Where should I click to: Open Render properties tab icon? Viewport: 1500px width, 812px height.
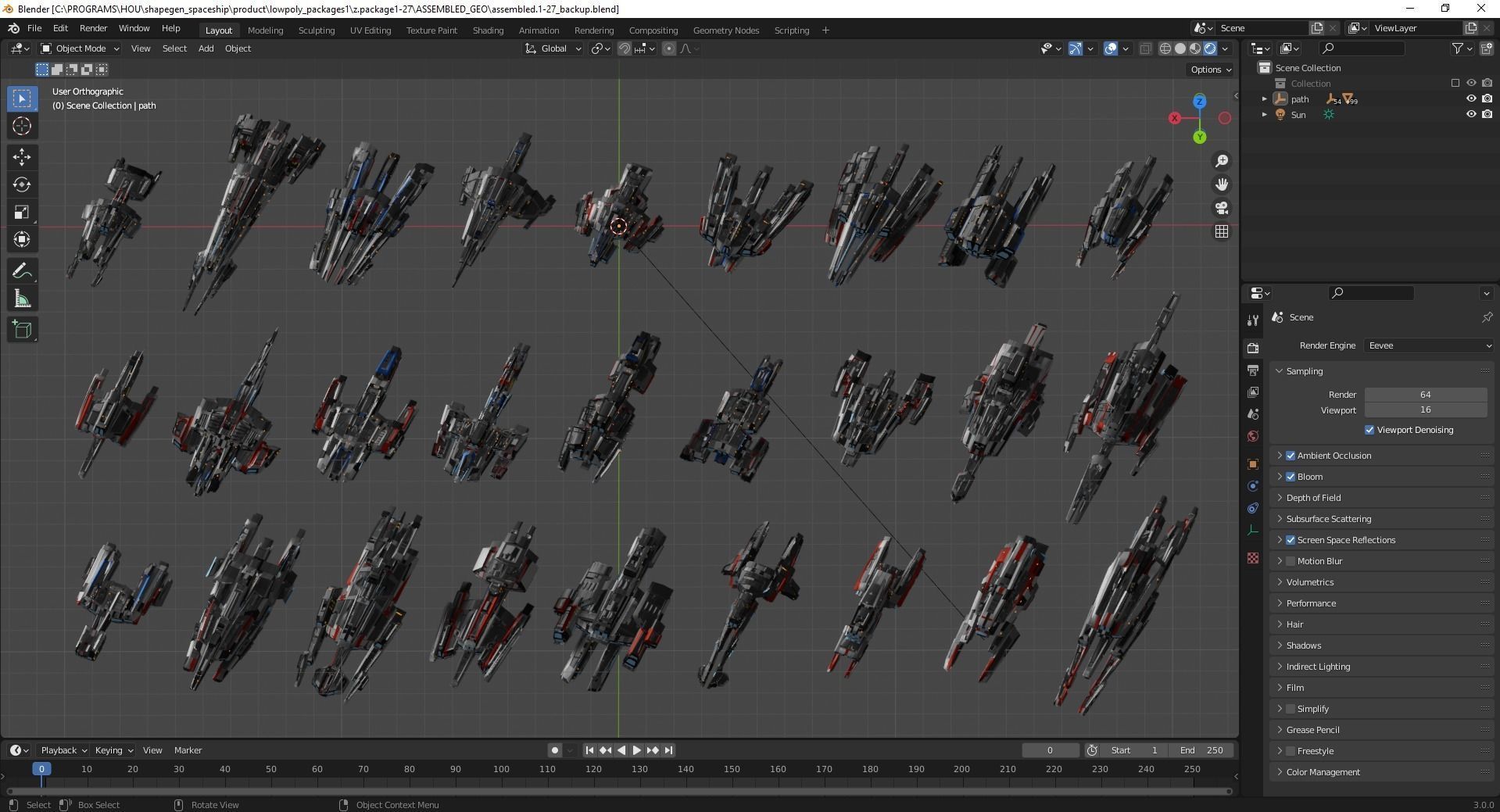pyautogui.click(x=1253, y=348)
